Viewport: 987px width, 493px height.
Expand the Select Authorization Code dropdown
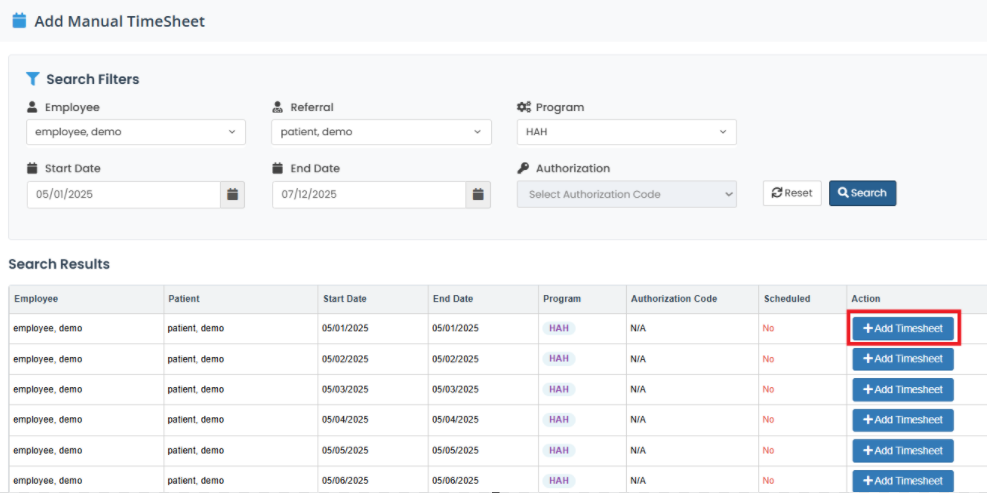click(x=626, y=195)
